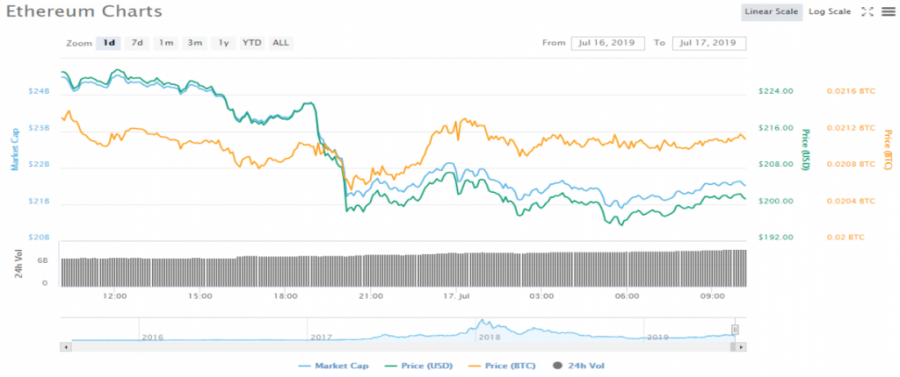Click the navigator right scroll arrow
Screen dimensions: 900x377
click(x=742, y=347)
